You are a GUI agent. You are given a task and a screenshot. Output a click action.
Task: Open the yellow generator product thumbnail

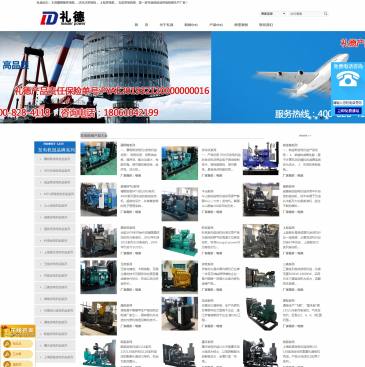[x=180, y=277]
